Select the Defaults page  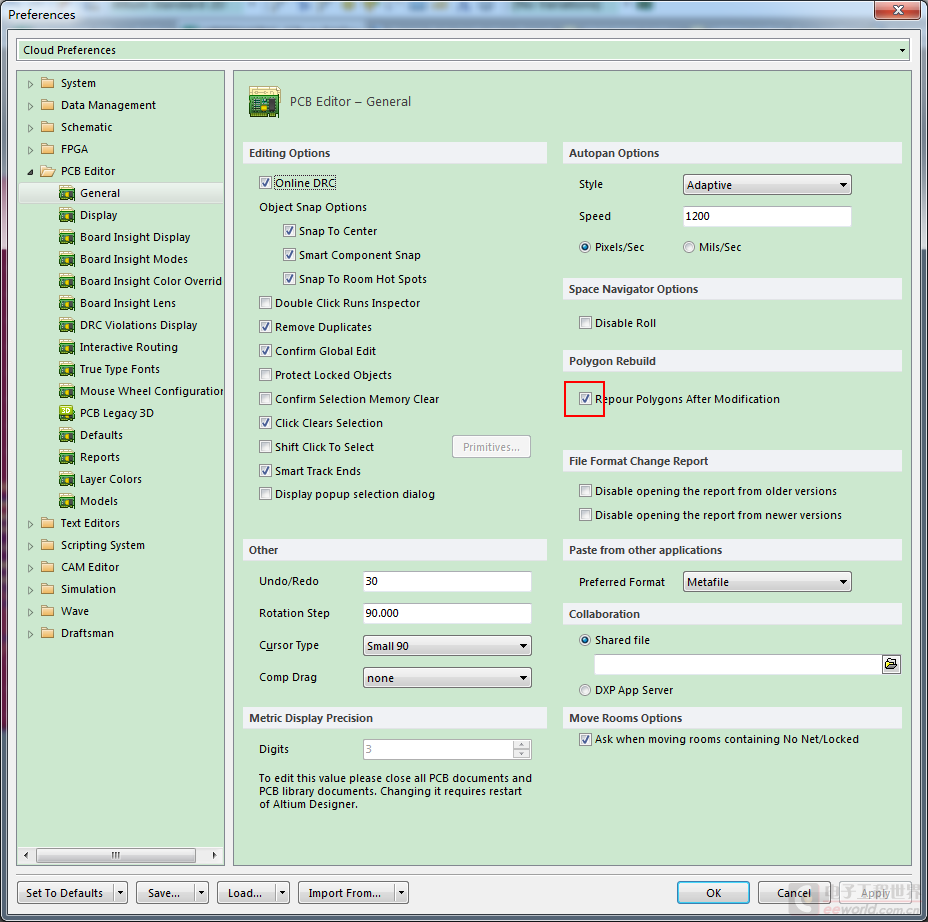101,436
